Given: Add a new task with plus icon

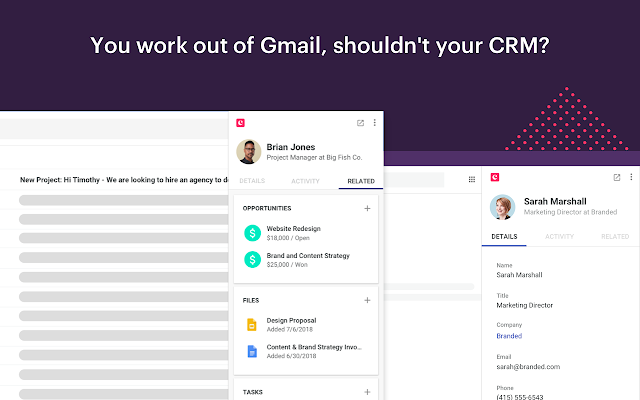Looking at the screenshot, I should 367,392.
